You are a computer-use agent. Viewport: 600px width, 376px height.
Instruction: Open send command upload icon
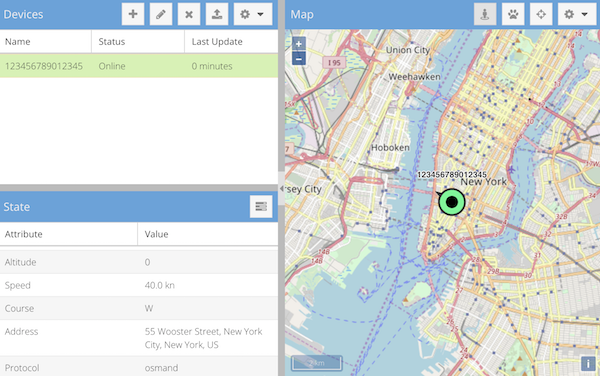pos(217,14)
